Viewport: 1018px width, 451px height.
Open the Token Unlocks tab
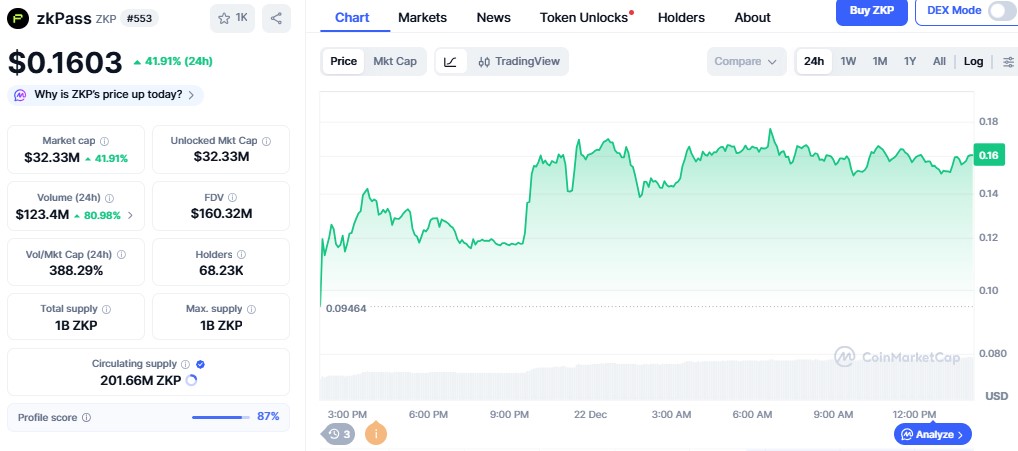pos(584,18)
